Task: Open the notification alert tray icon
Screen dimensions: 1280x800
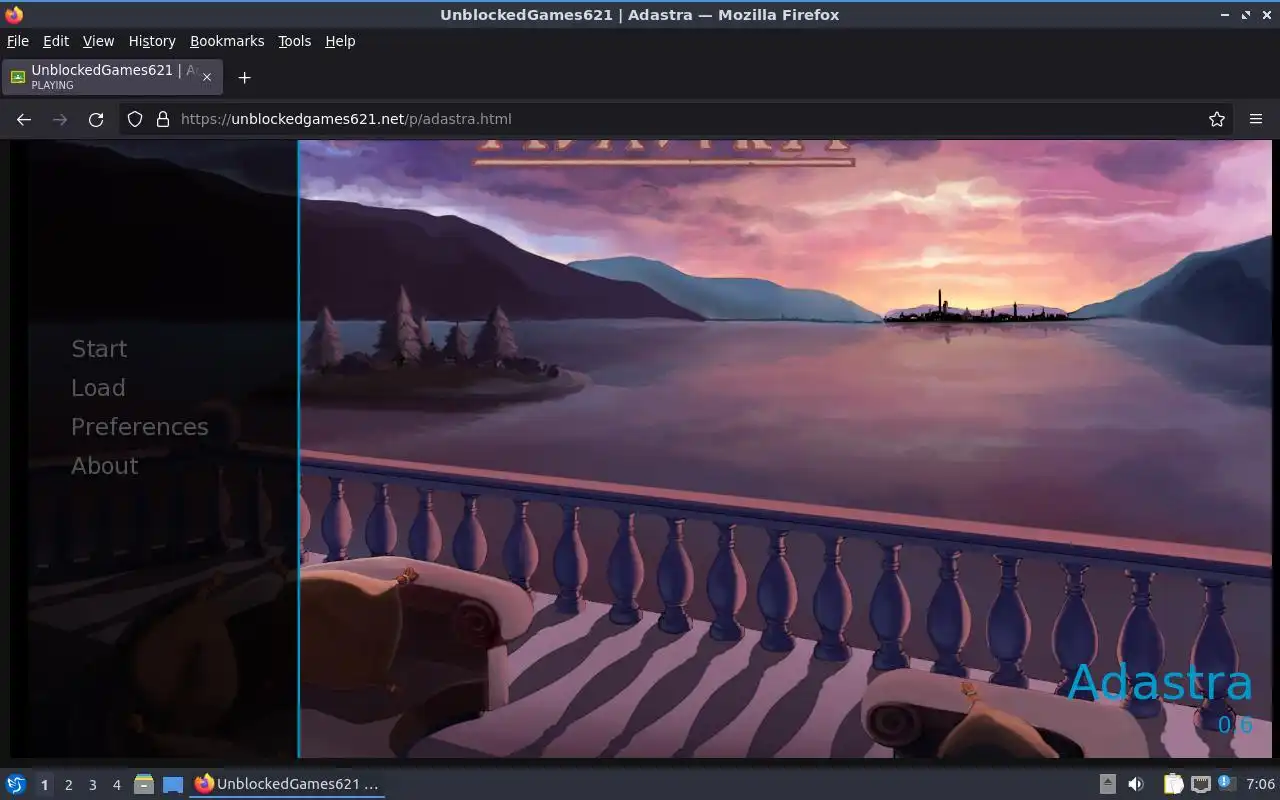Action: click(x=1226, y=783)
